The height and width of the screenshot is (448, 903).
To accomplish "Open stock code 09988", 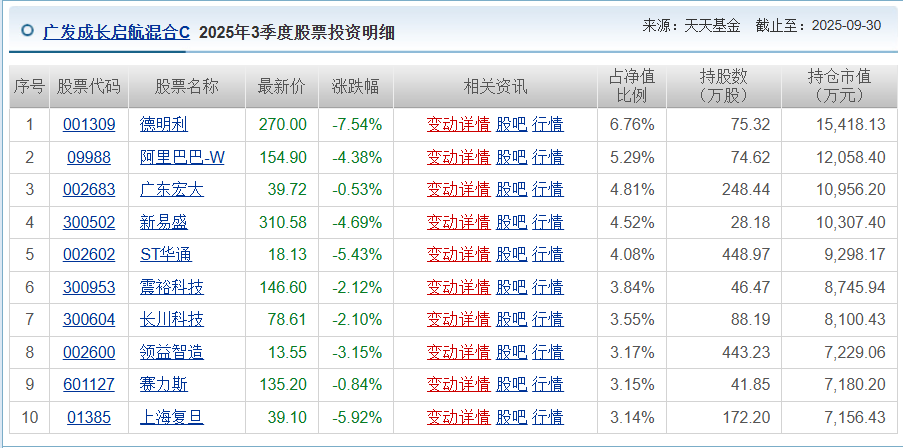I will (89, 157).
